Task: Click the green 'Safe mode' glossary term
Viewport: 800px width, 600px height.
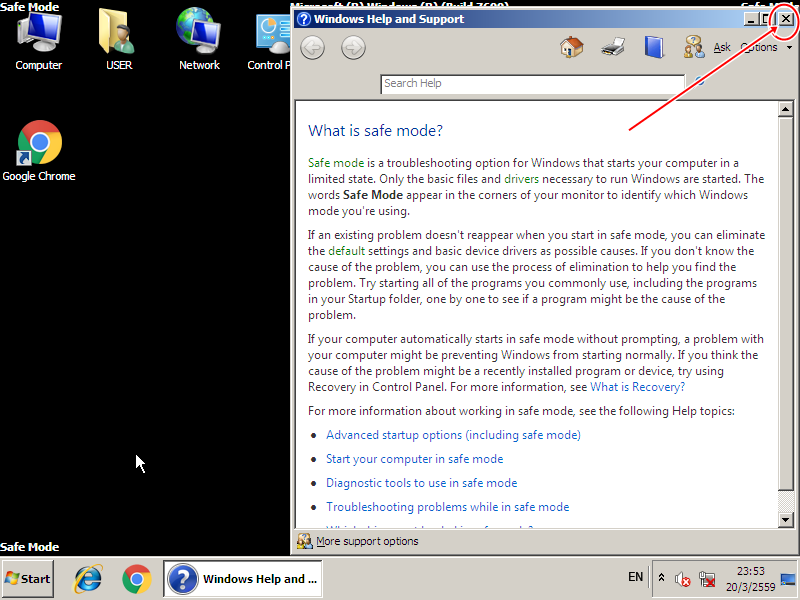Action: coord(336,163)
